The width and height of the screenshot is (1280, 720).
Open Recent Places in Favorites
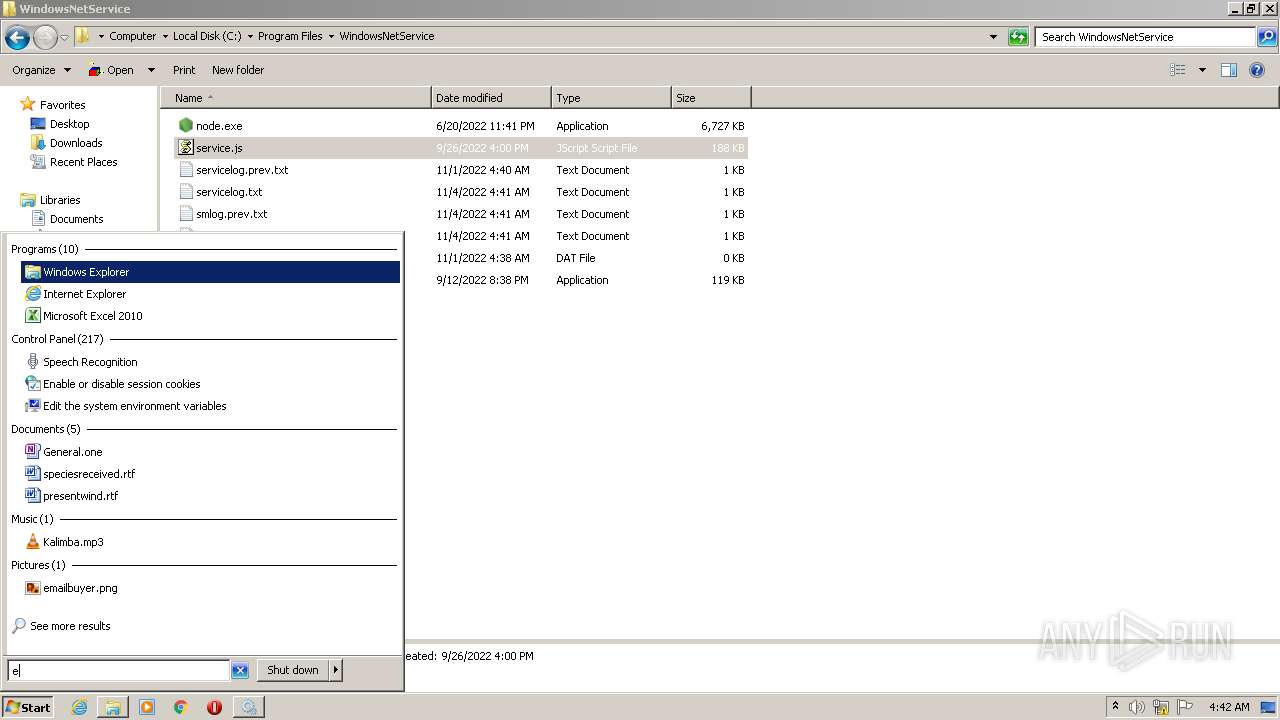83,162
